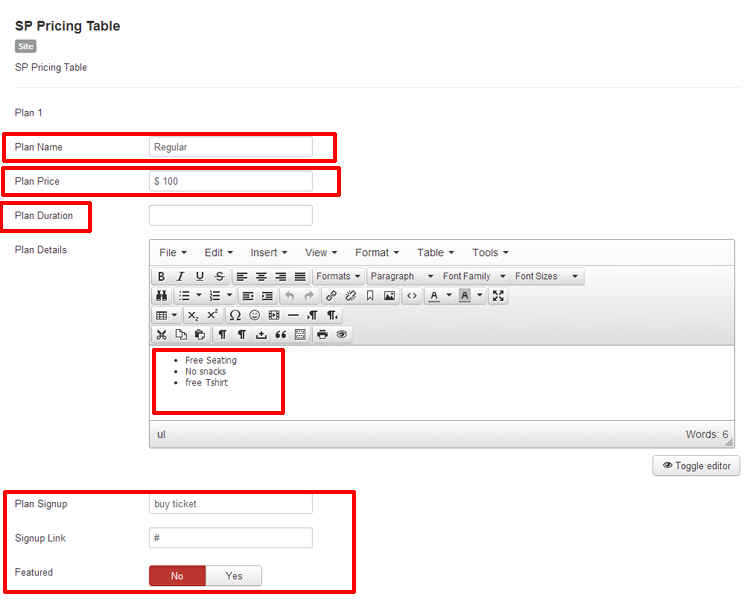Open the Font Family dropdown
This screenshot has width=750, height=613.
474,276
